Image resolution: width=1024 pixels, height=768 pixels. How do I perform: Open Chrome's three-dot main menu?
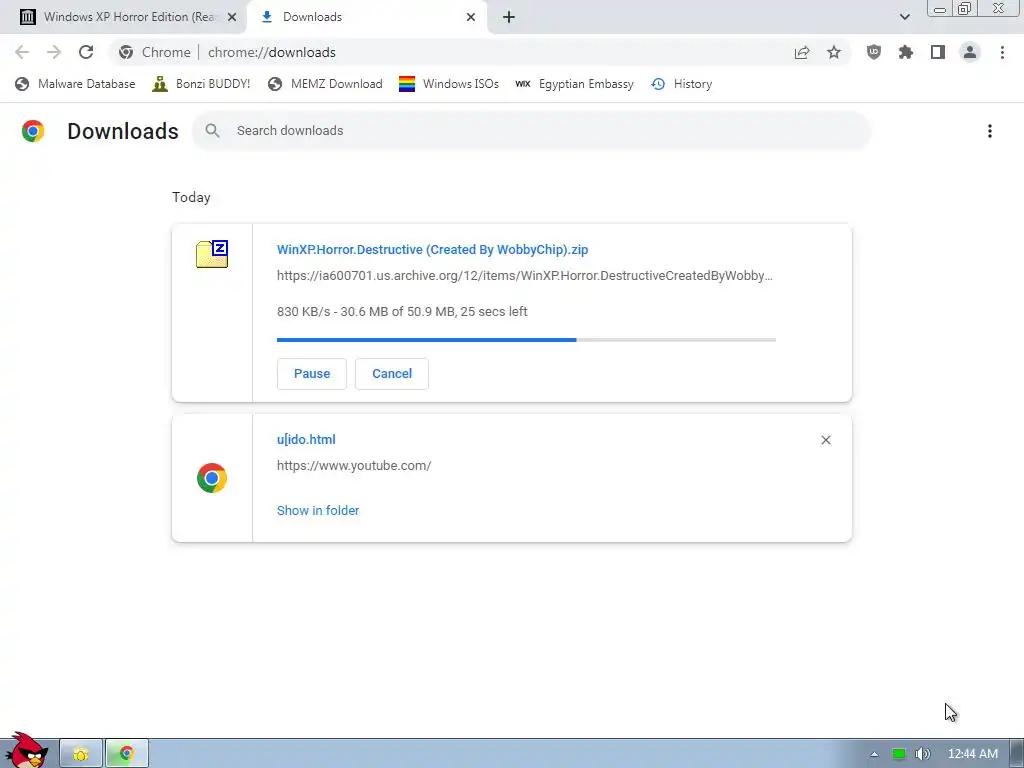pos(1002,52)
